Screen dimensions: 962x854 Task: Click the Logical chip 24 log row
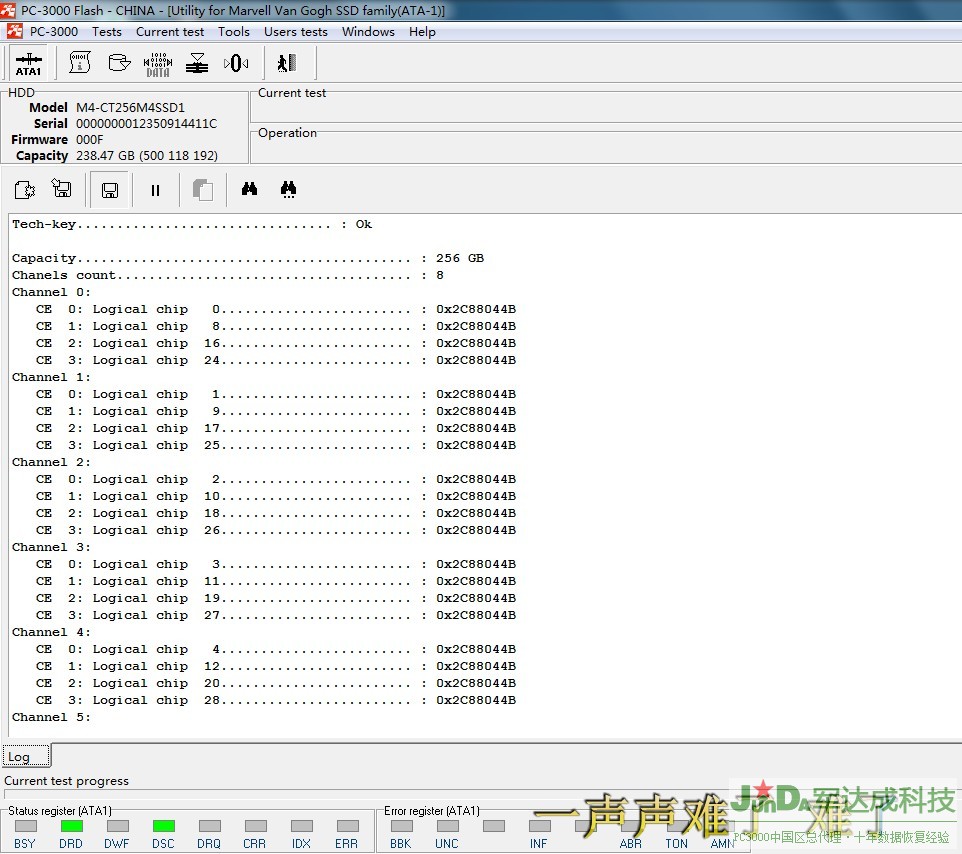coord(275,360)
